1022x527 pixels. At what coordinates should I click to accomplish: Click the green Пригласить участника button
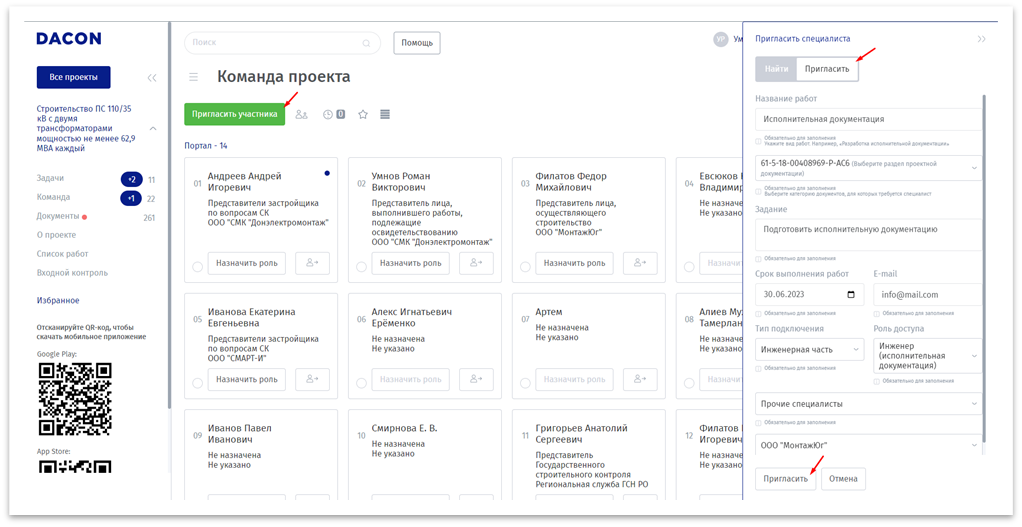[234, 114]
